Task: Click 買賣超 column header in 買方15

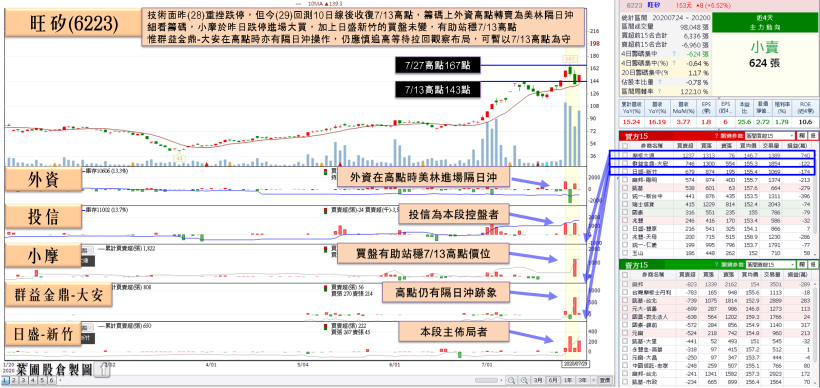Action: (x=685, y=146)
